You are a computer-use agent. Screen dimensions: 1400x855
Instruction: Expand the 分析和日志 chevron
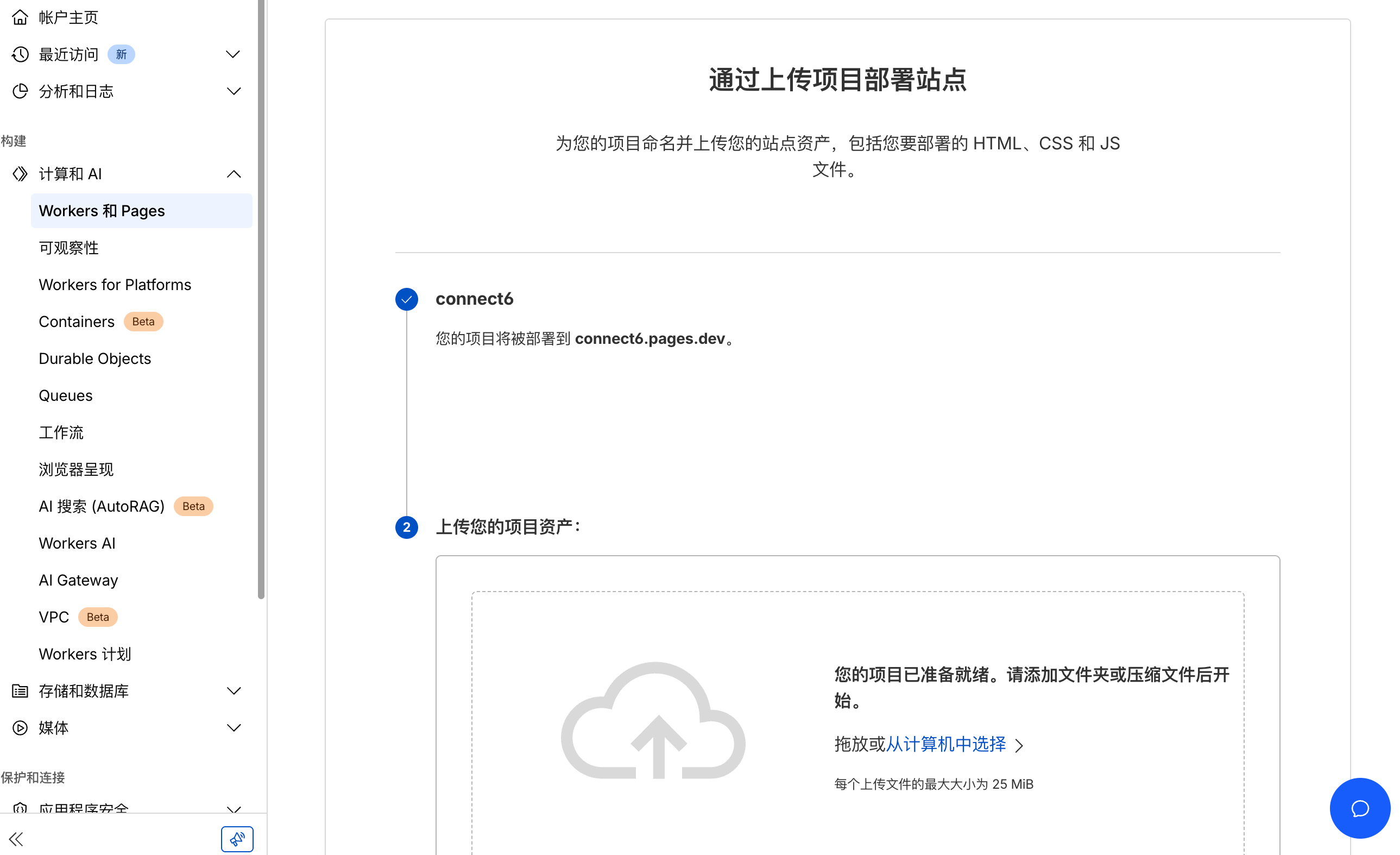point(233,91)
